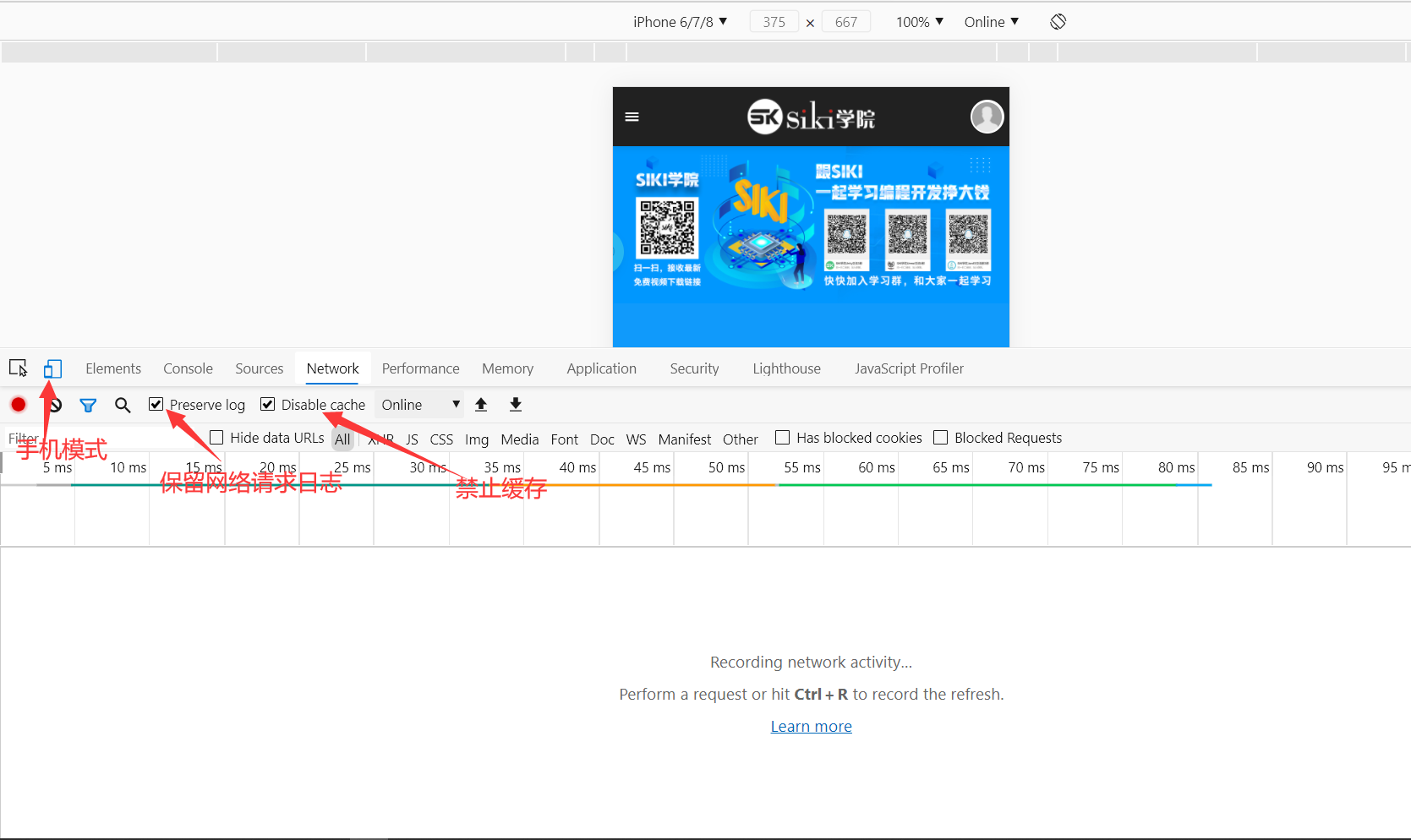Select the All request type filter

(x=342, y=439)
